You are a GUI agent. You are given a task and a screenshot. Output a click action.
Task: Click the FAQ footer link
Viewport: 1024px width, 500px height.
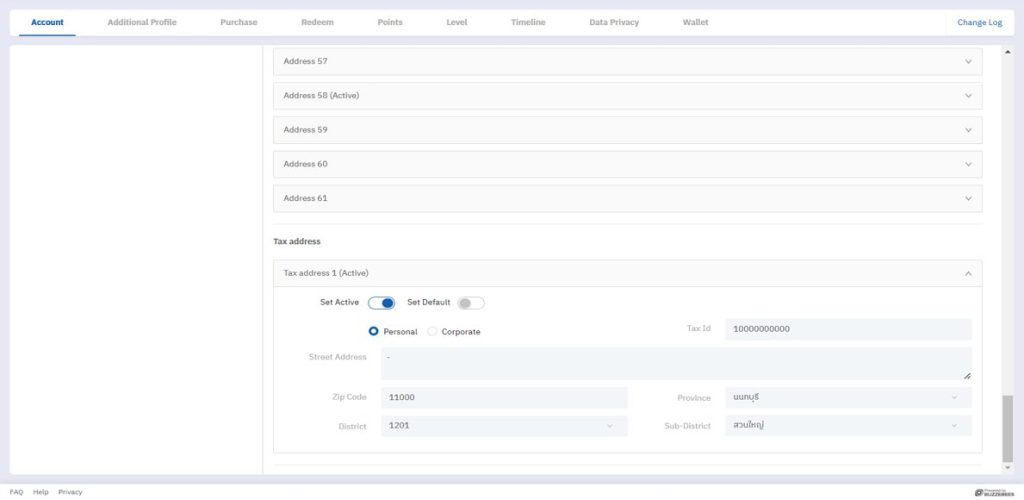pyautogui.click(x=16, y=492)
